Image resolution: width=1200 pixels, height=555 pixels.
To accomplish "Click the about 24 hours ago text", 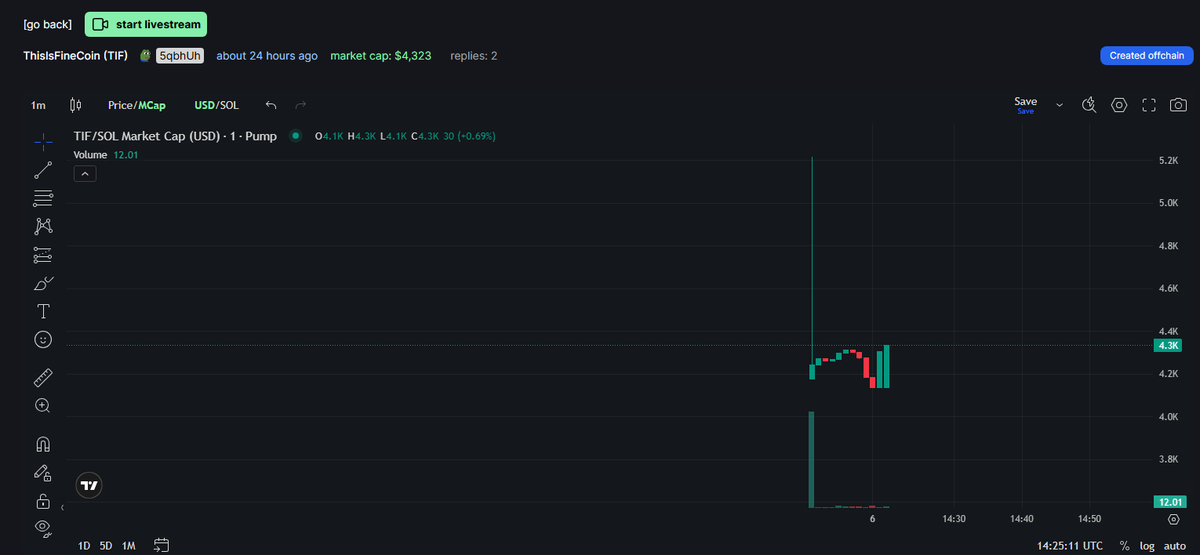I will 267,56.
